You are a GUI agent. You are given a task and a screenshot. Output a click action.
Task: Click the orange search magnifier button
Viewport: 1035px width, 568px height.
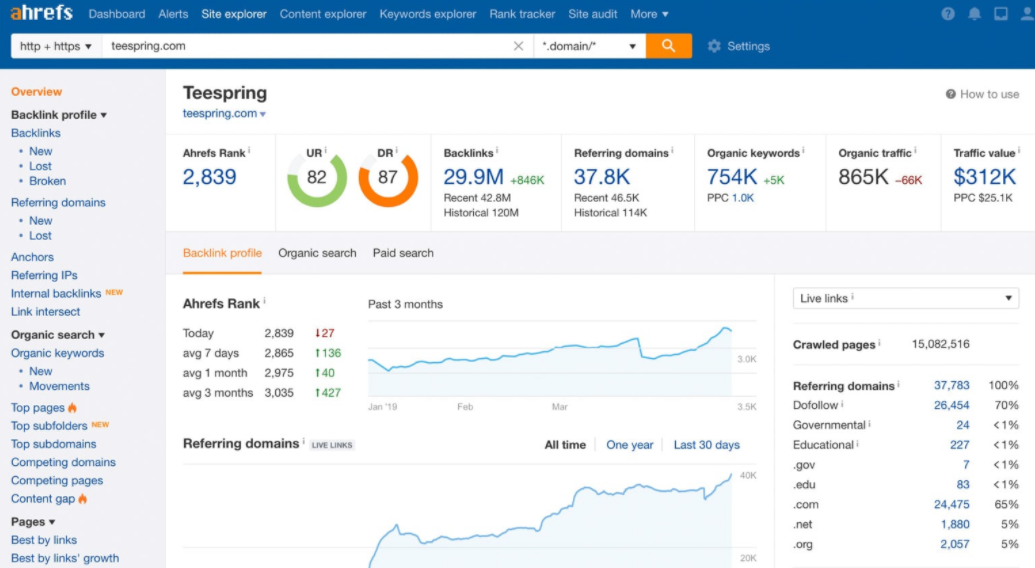tap(669, 46)
